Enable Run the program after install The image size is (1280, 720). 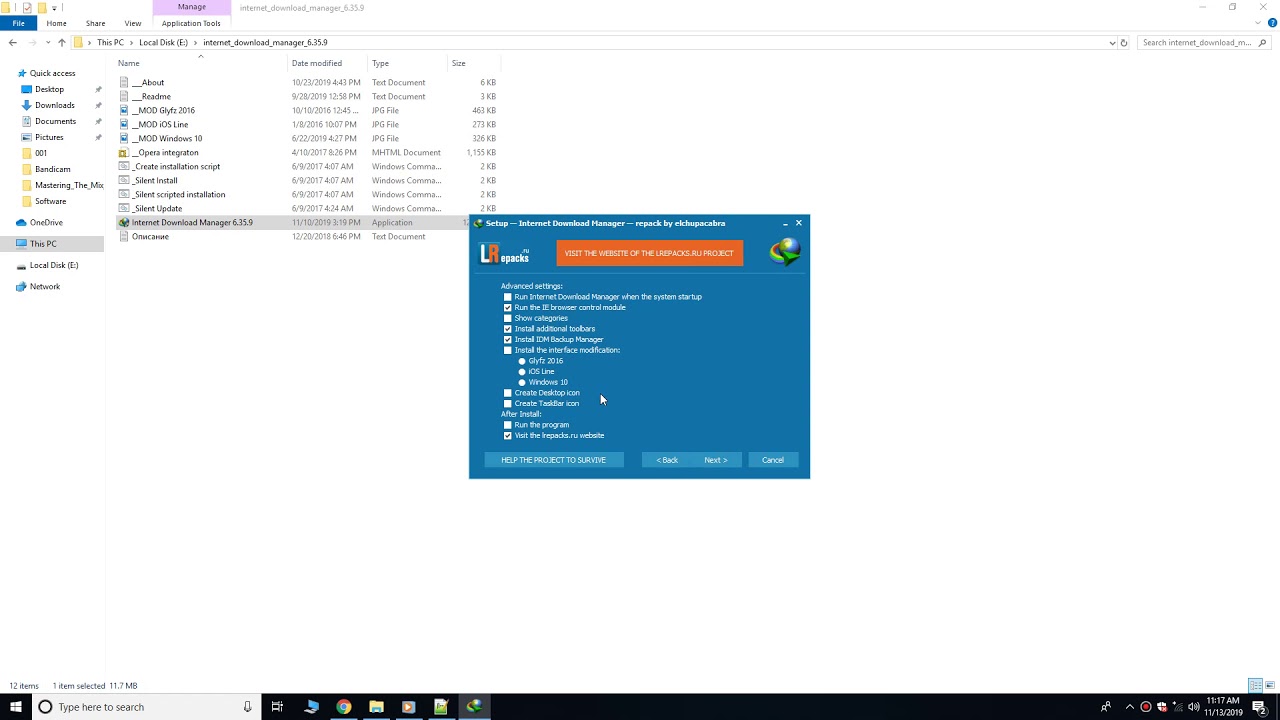pyautogui.click(x=508, y=425)
